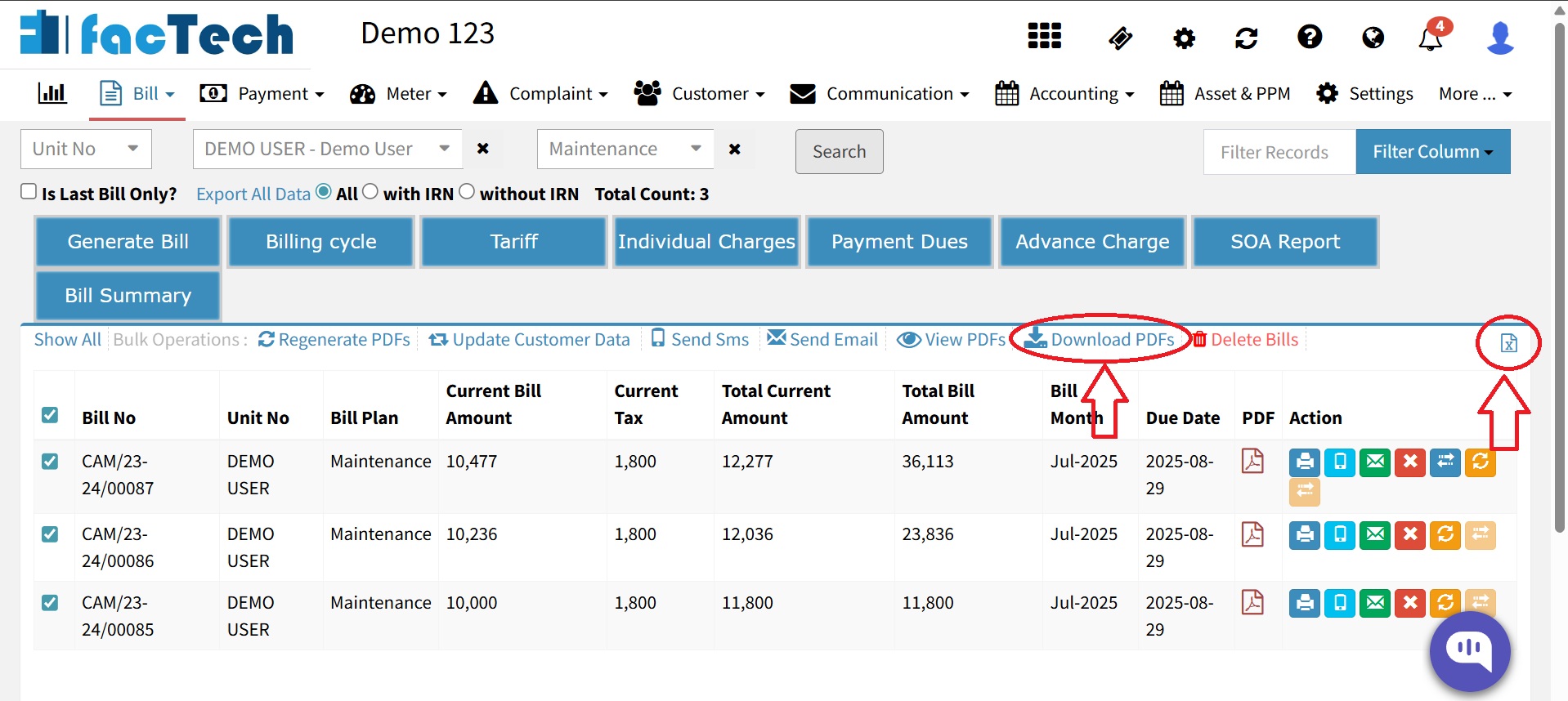Open the notifications bell icon

1430,38
